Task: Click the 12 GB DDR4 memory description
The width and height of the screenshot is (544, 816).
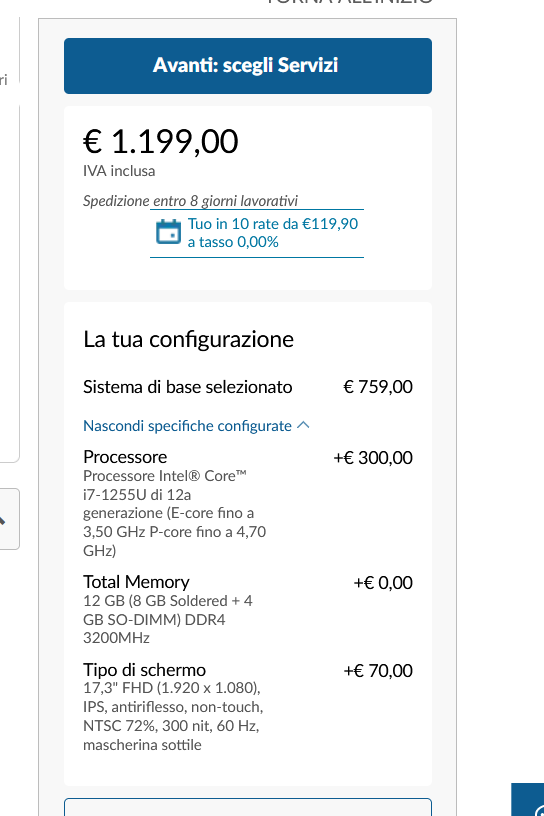Action: click(x=168, y=619)
